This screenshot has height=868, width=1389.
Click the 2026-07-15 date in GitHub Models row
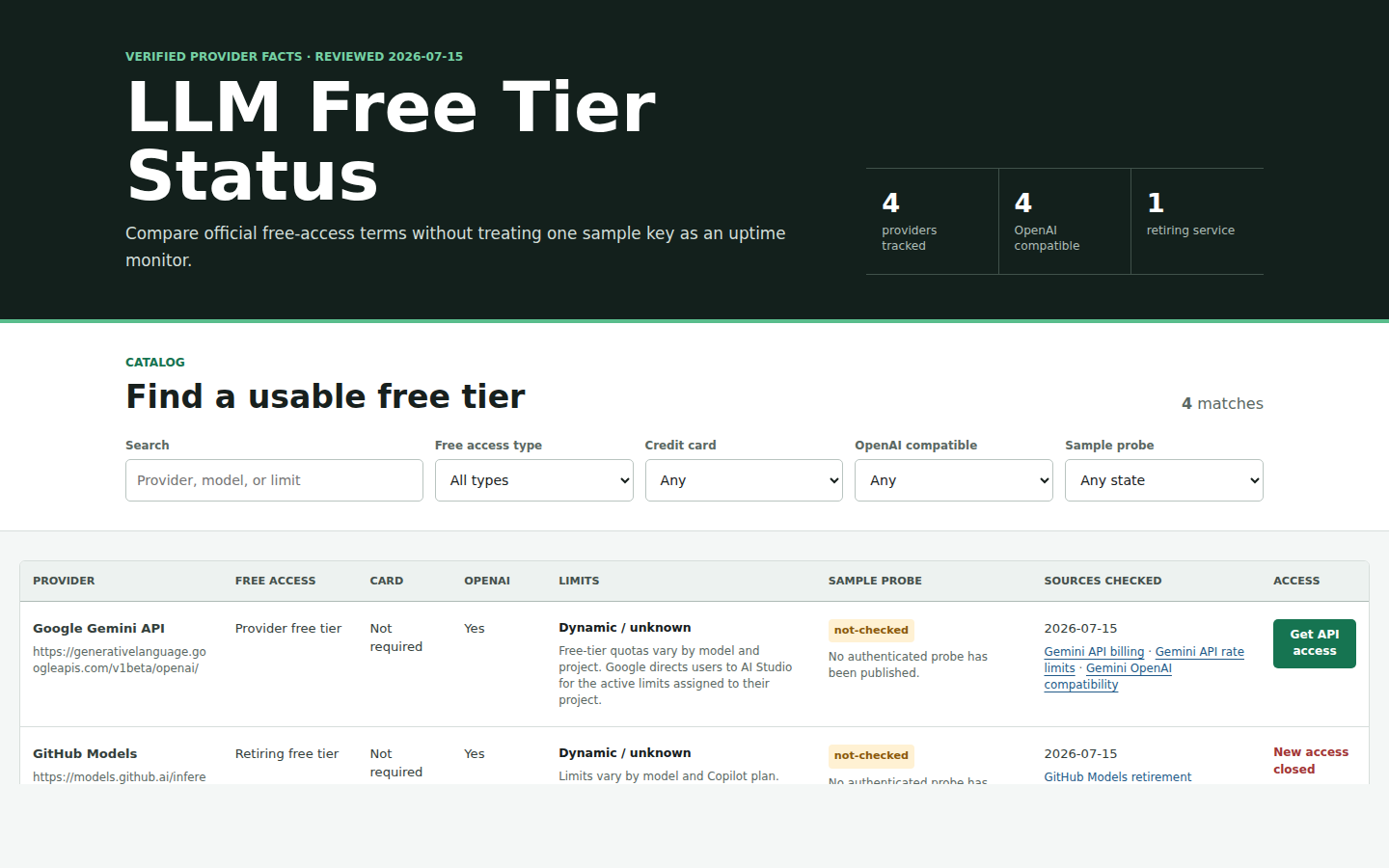coord(1080,753)
